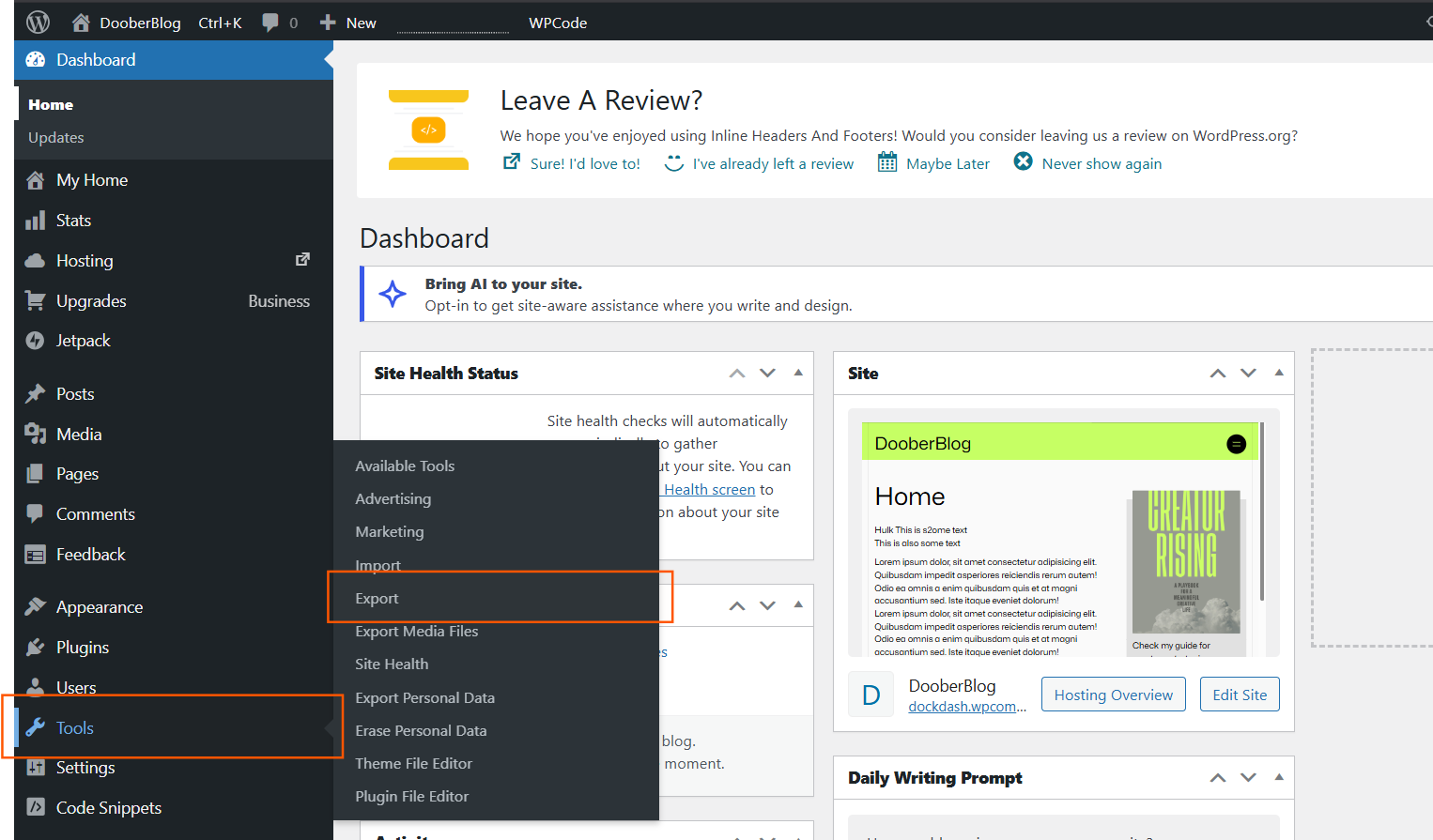Move Site Health Status panel up
This screenshot has height=840, width=1433.
tap(737, 374)
